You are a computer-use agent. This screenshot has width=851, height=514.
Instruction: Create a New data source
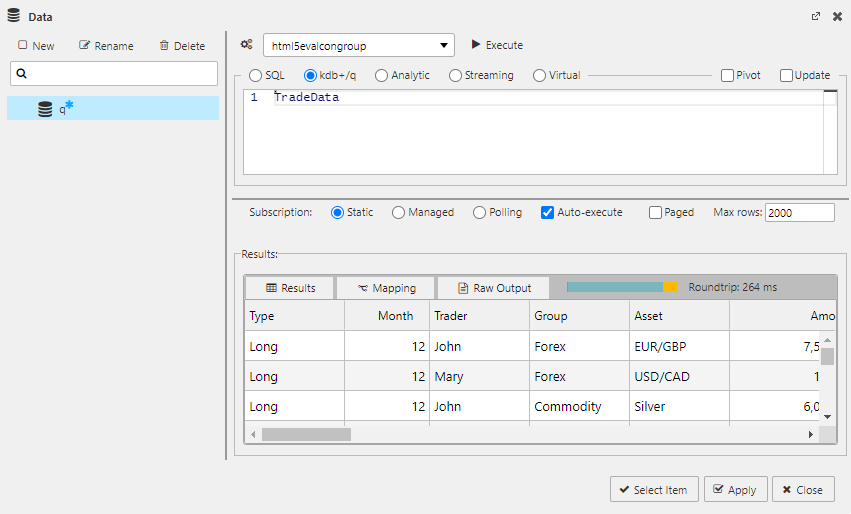(x=36, y=46)
